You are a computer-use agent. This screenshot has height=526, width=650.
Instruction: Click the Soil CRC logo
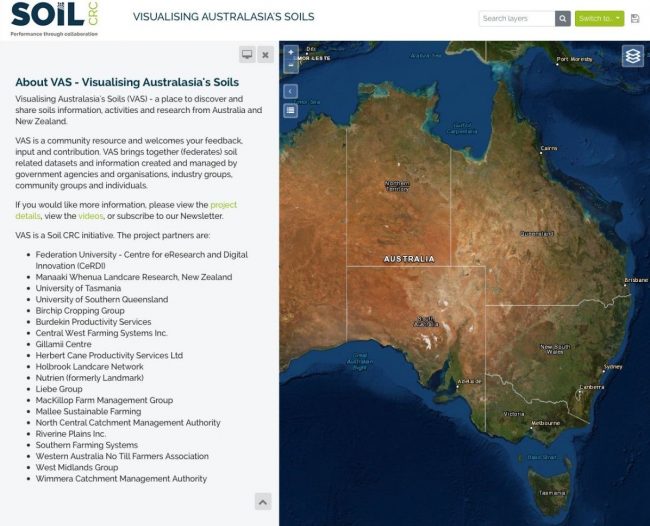[50, 18]
